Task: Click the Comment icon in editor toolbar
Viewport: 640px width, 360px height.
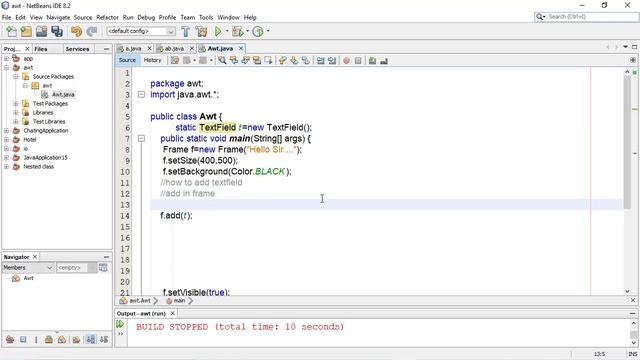Action: 372,61
